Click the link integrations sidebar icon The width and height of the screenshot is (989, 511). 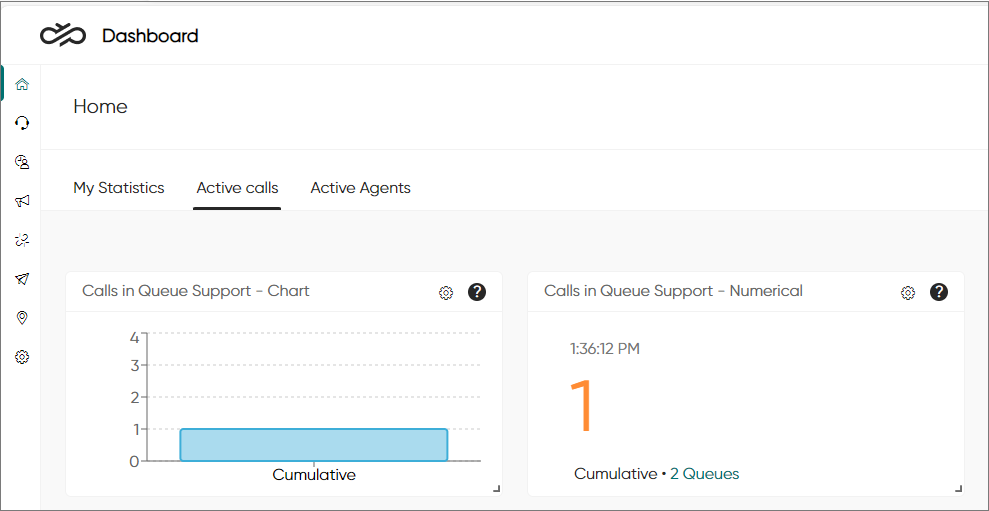point(22,240)
